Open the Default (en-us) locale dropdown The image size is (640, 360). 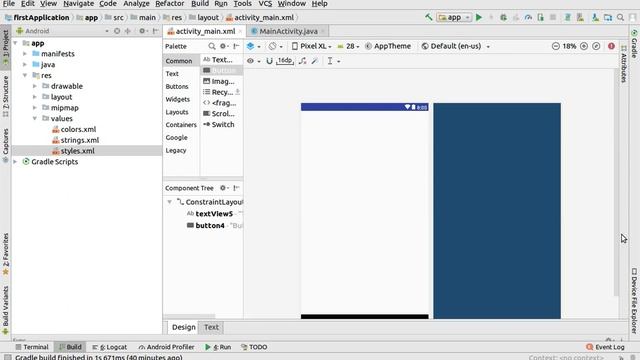click(455, 46)
